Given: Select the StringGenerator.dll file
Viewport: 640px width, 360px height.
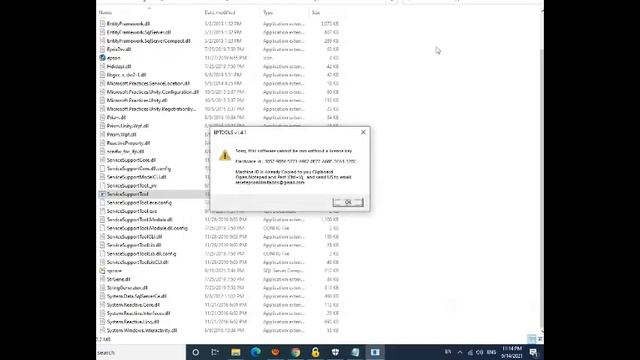Looking at the screenshot, I should tap(127, 288).
